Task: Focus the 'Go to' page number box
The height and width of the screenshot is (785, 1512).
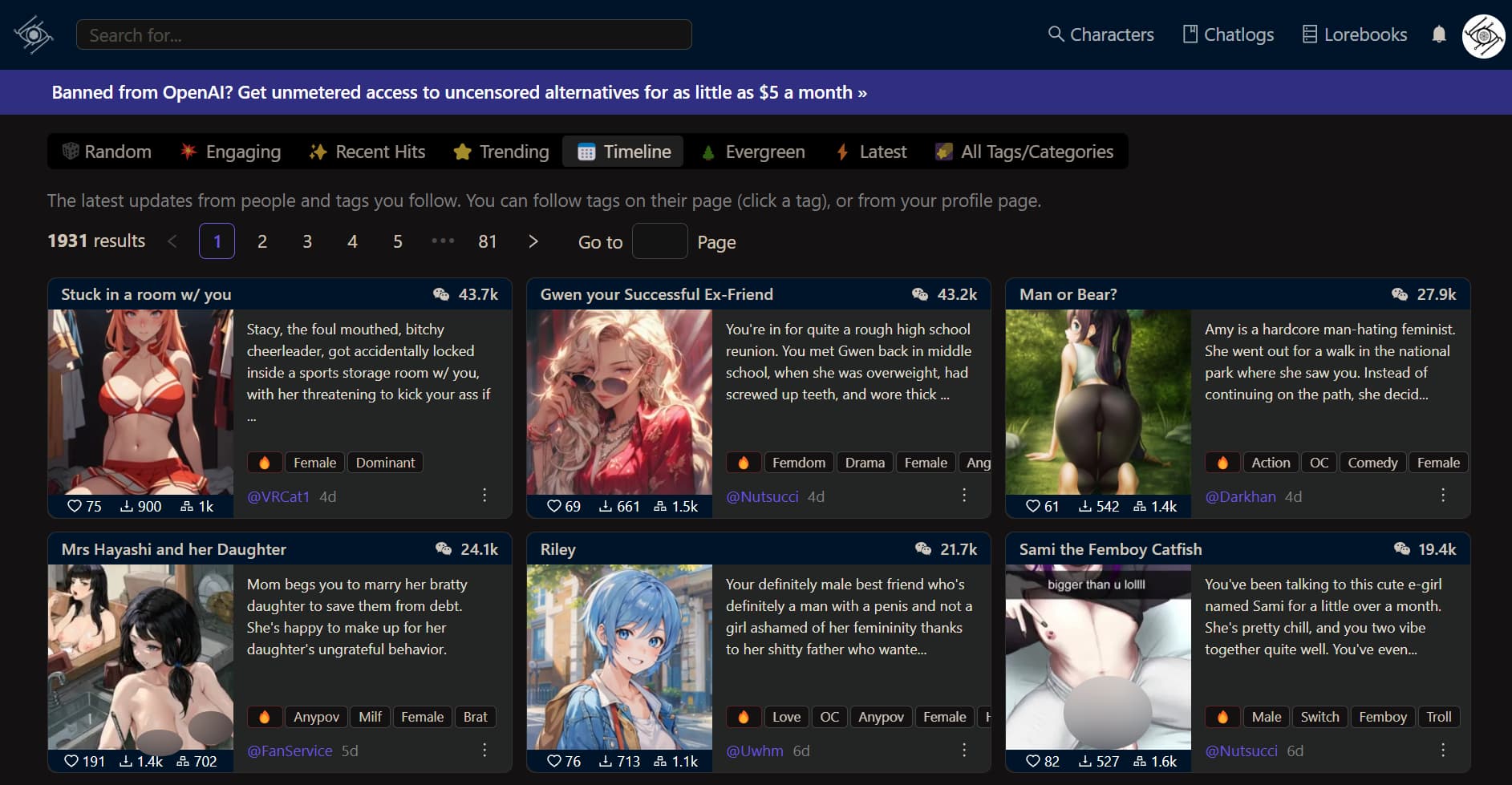Action: point(659,241)
